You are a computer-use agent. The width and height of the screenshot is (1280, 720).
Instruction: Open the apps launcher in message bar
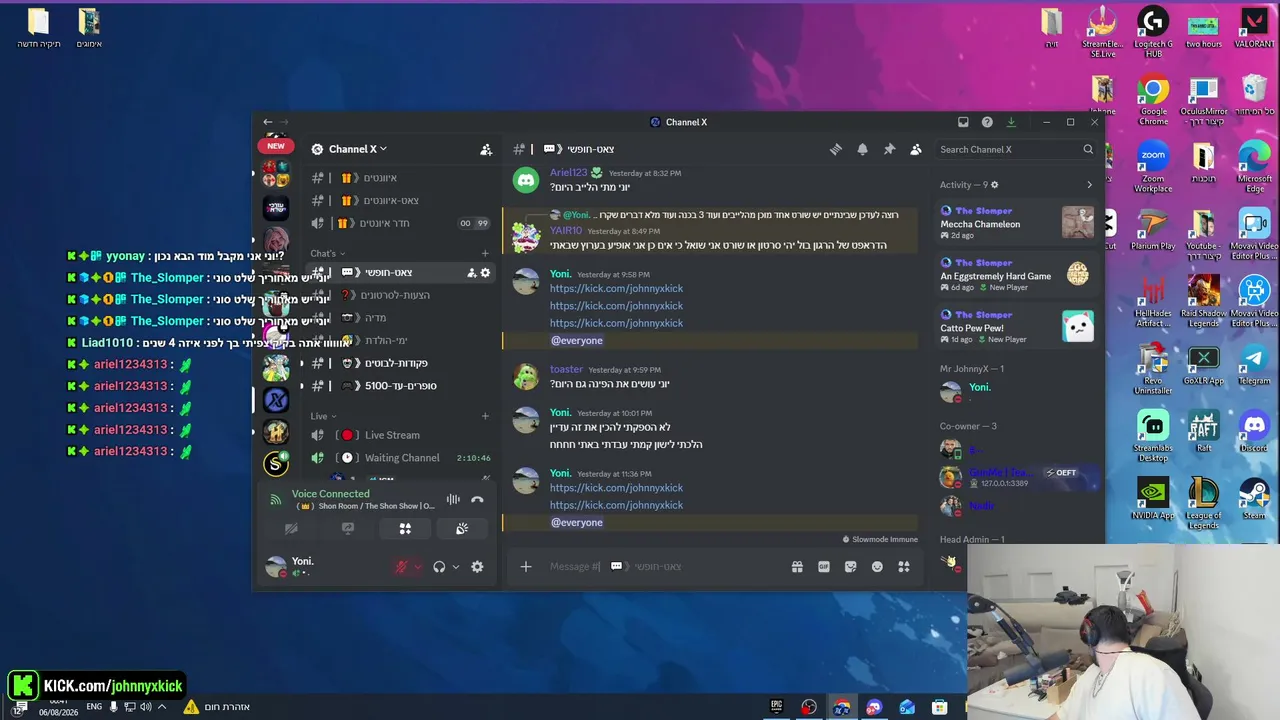coord(904,567)
